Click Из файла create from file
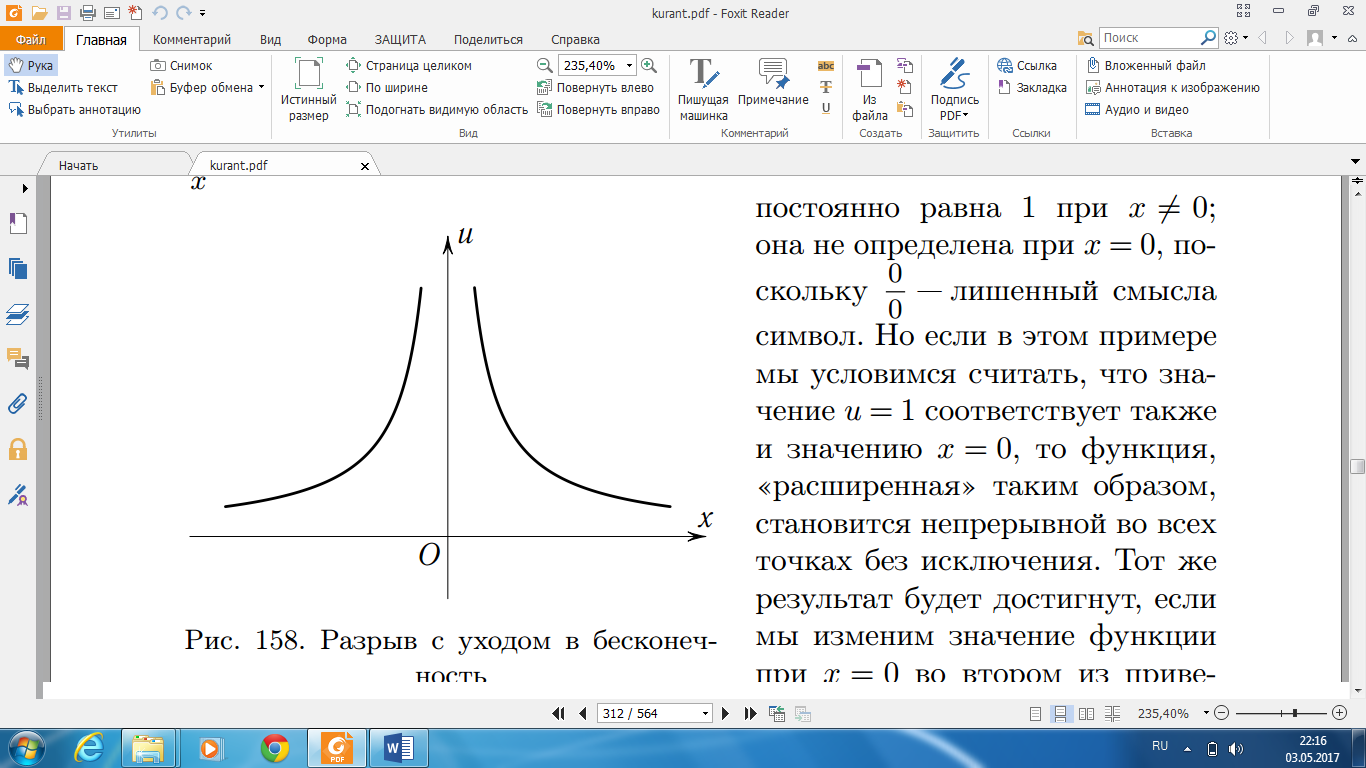The height and width of the screenshot is (768, 1366). [x=870, y=90]
